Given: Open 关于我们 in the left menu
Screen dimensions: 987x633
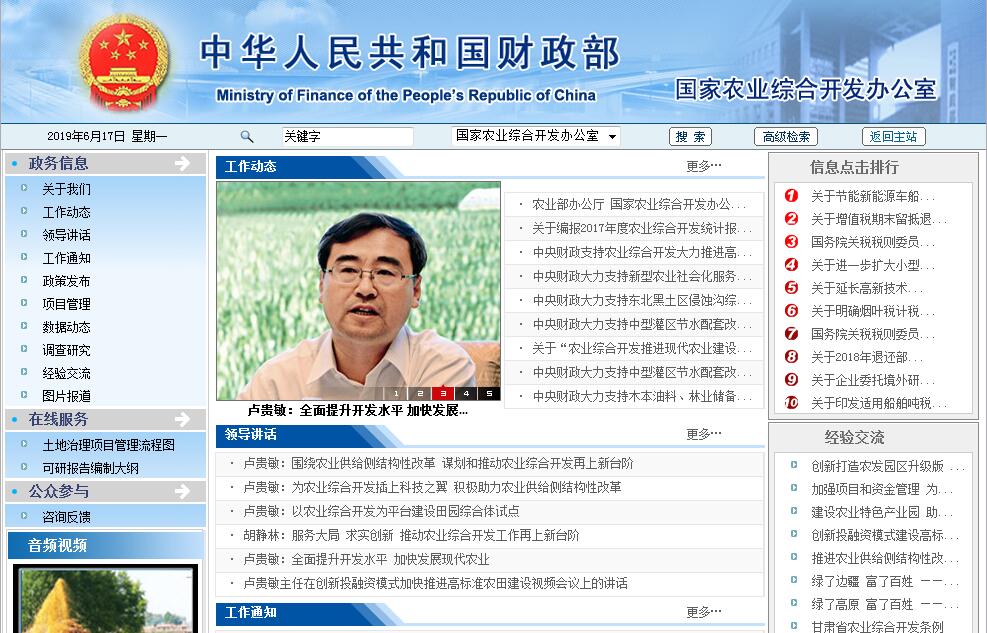Looking at the screenshot, I should point(66,189).
